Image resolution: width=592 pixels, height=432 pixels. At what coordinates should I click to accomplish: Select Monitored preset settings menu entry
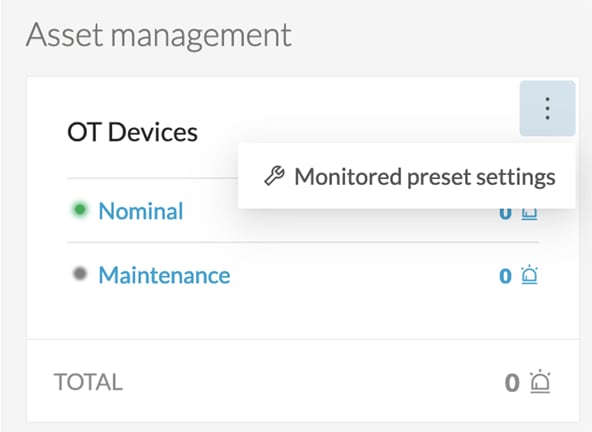point(407,176)
